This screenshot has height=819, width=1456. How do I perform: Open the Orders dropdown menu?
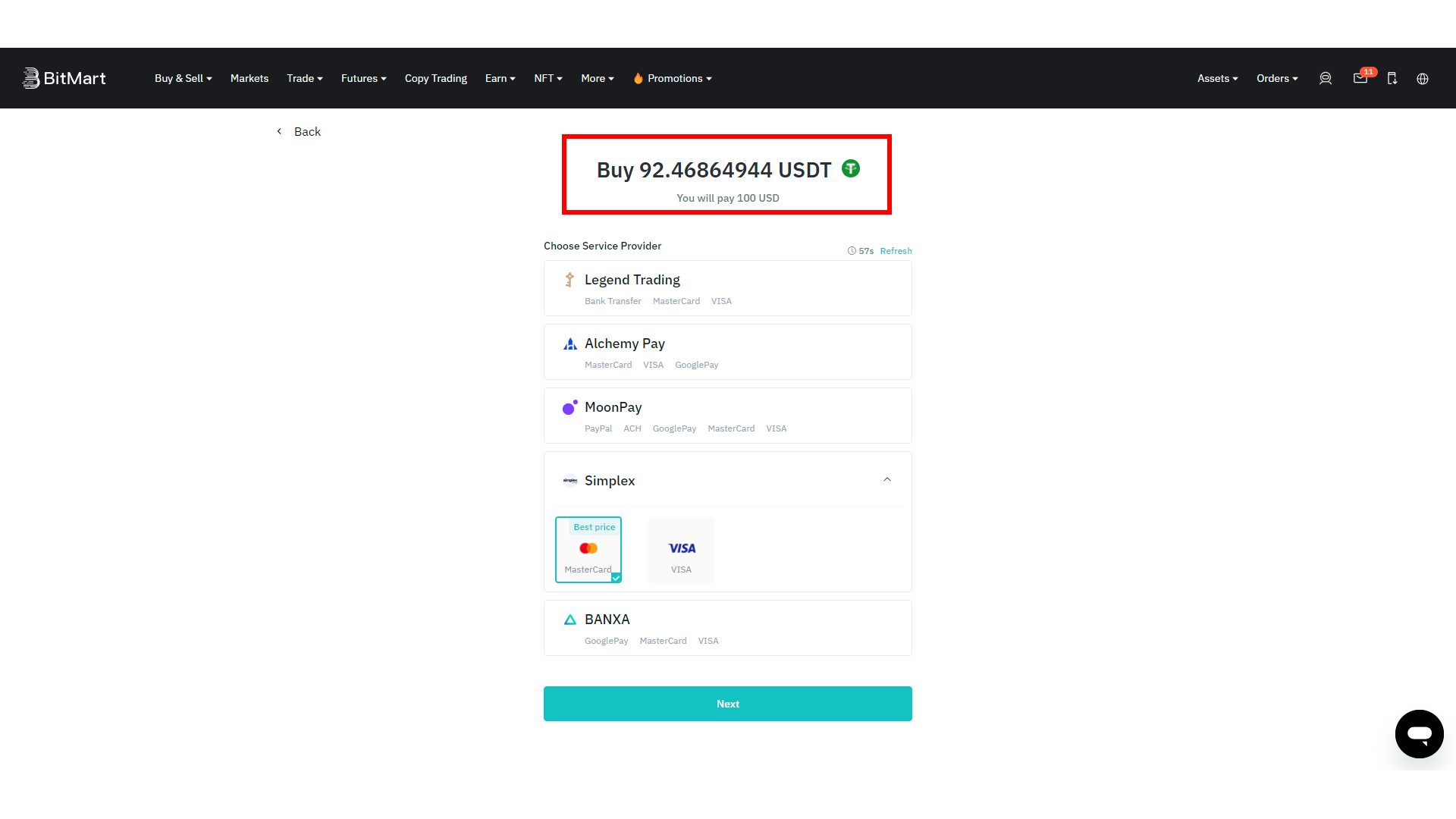coord(1277,78)
